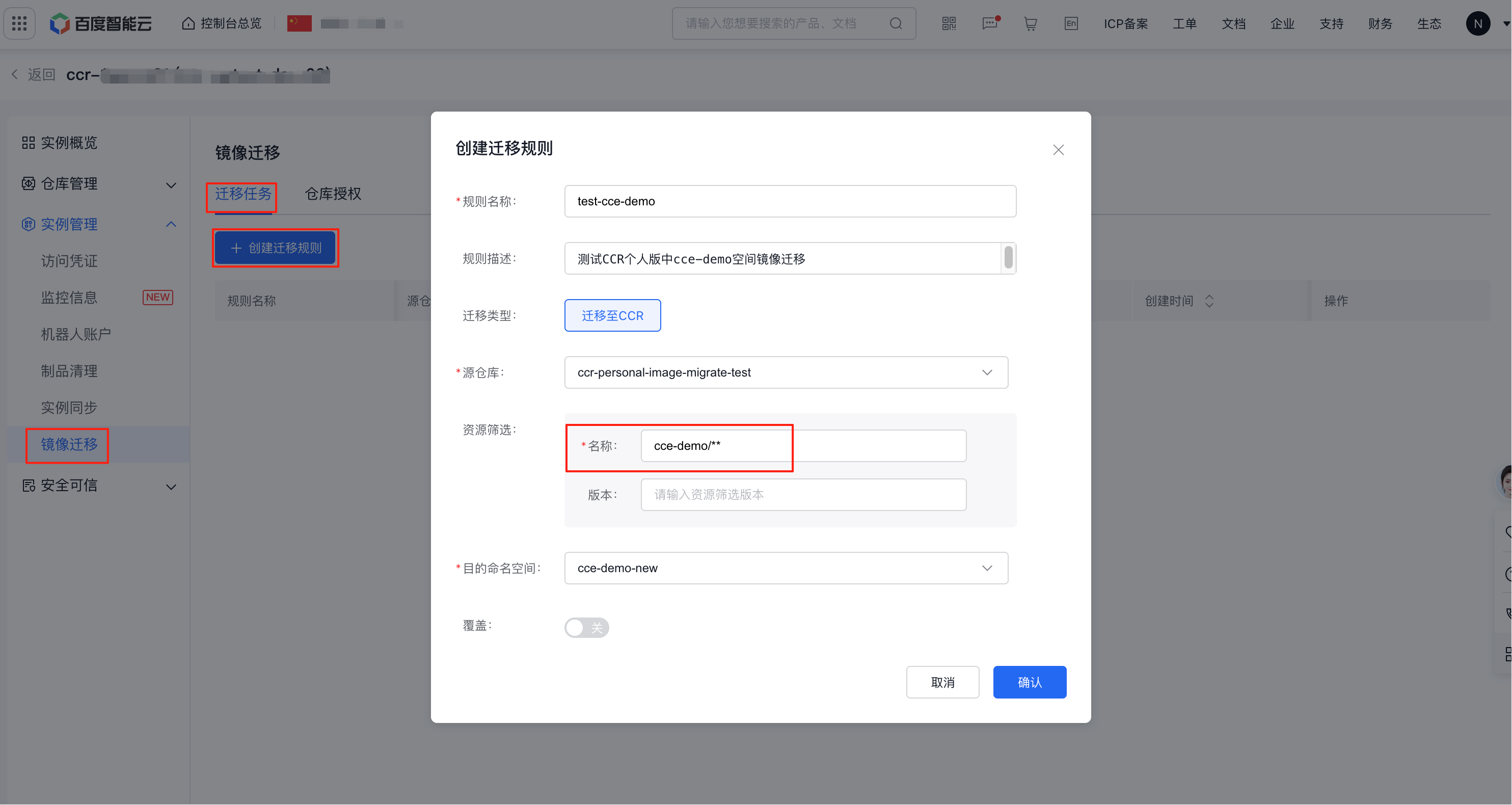Switch to 迁移任务 tab

[243, 194]
